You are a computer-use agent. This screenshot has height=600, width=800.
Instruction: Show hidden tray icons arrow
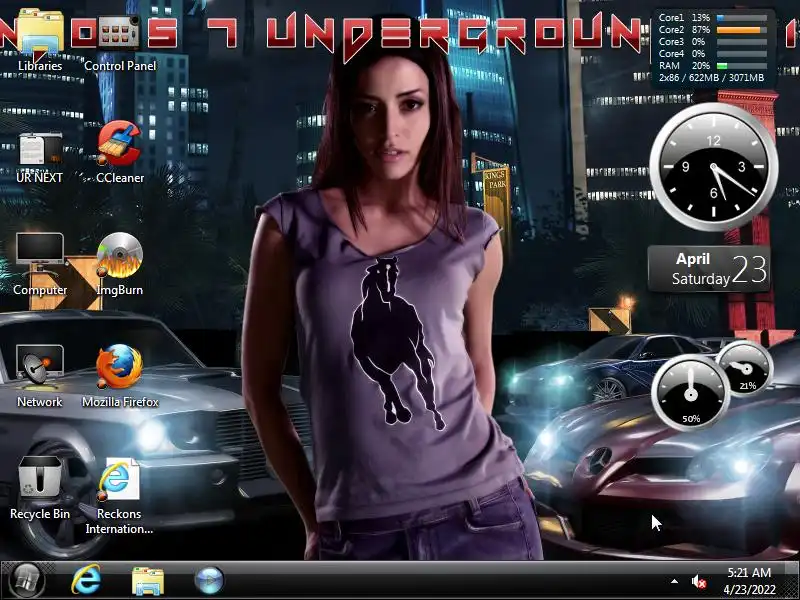(674, 581)
